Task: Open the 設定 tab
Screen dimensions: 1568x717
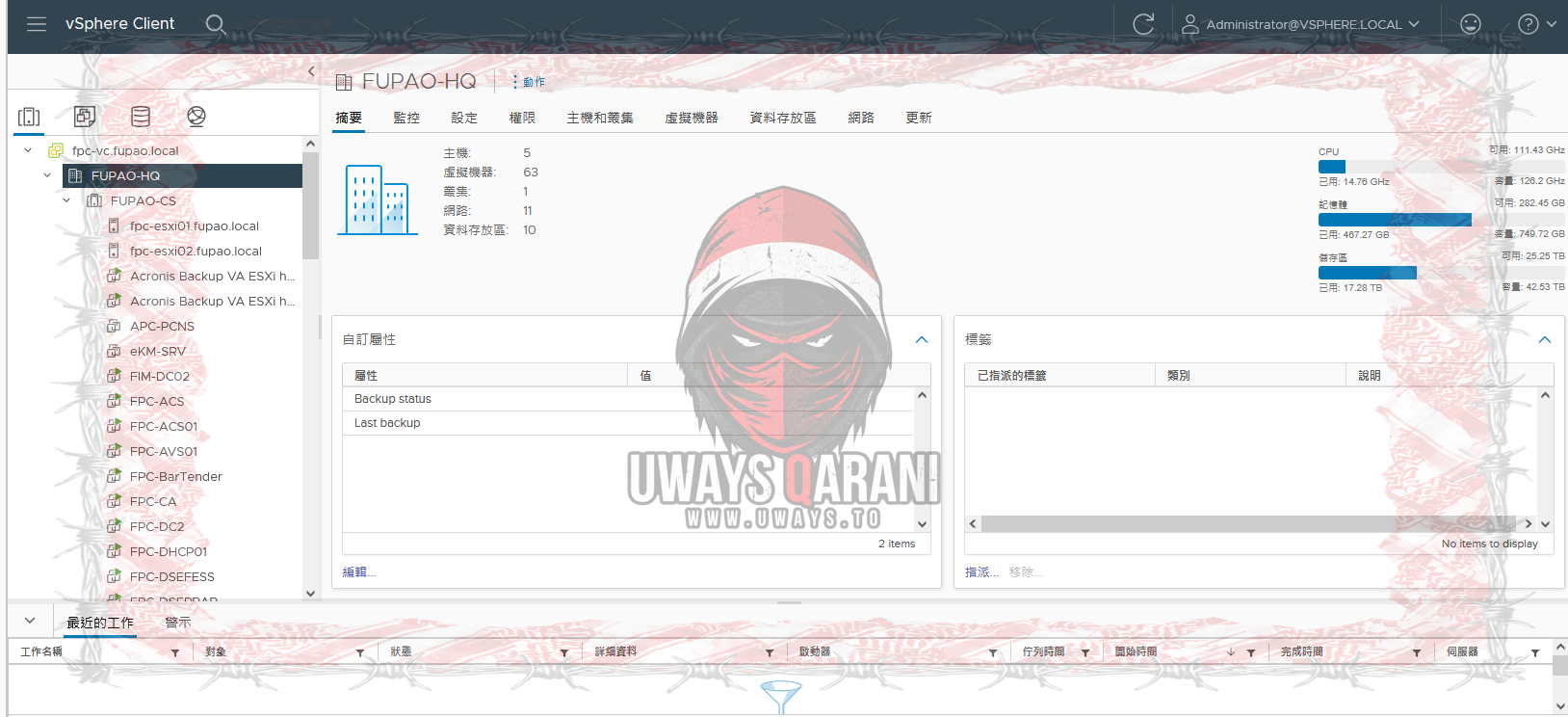Action: point(464,118)
